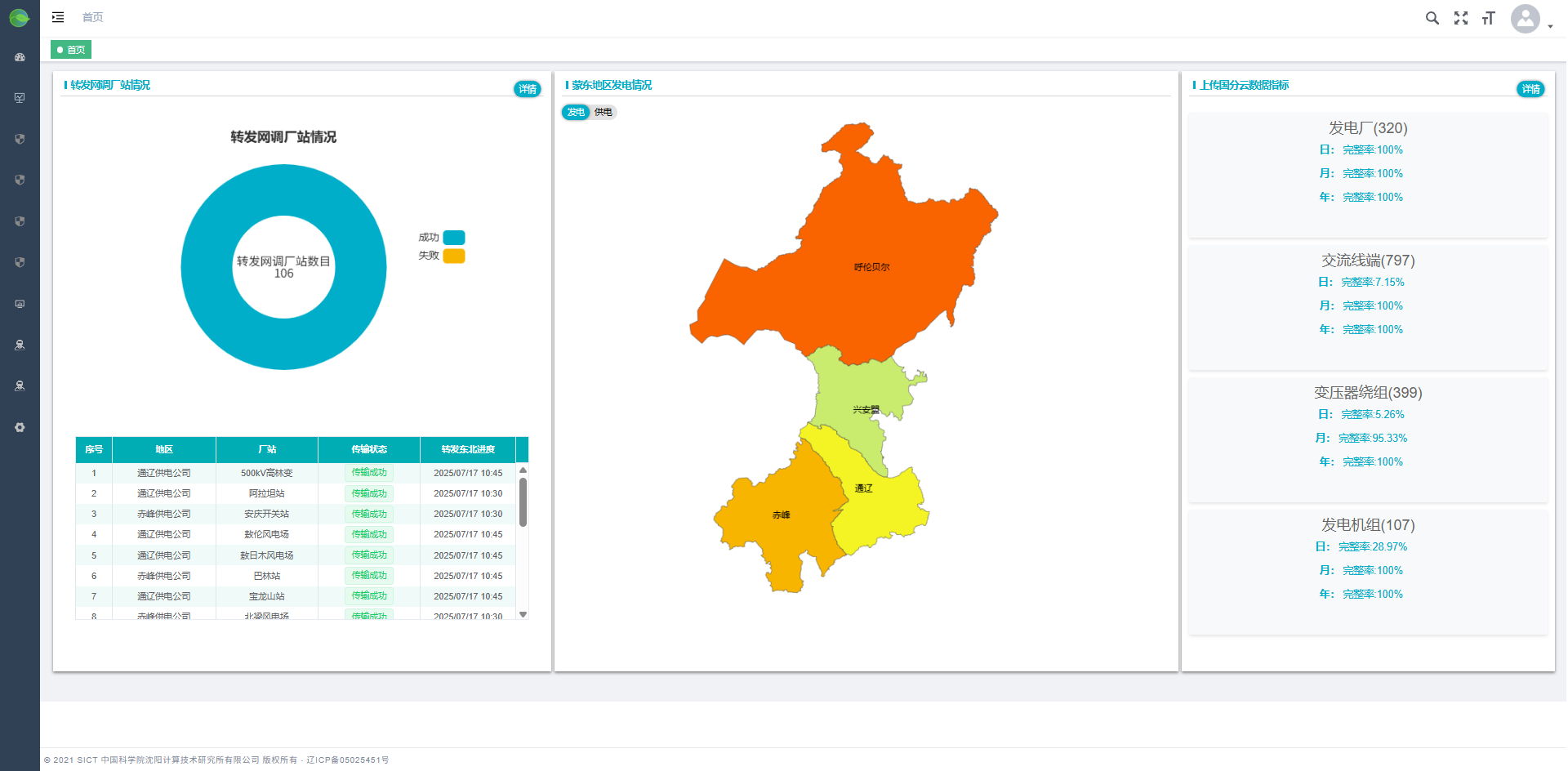The width and height of the screenshot is (1568, 771).
Task: Select the green 首页 tab
Action: [71, 50]
